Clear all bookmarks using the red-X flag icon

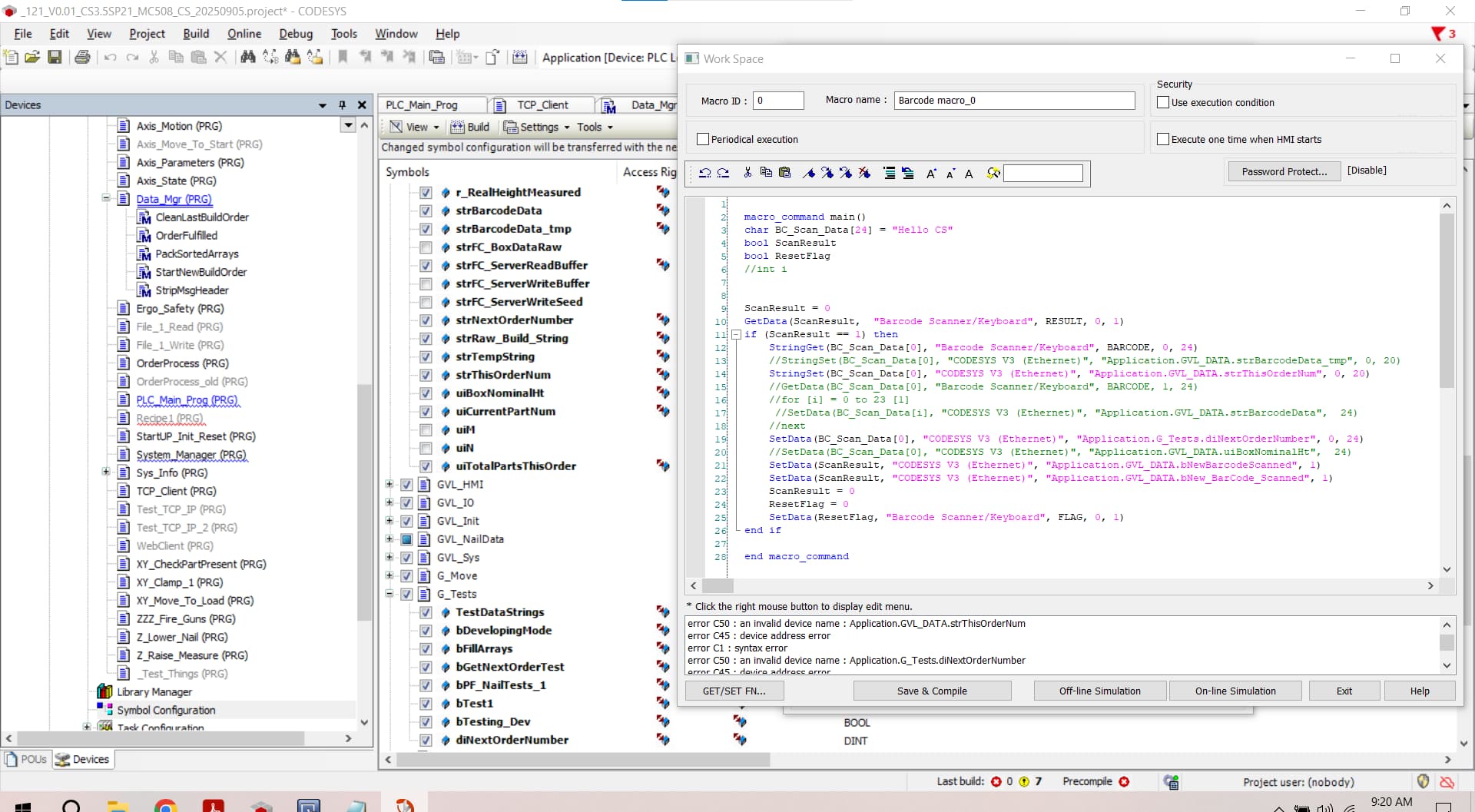coord(865,174)
